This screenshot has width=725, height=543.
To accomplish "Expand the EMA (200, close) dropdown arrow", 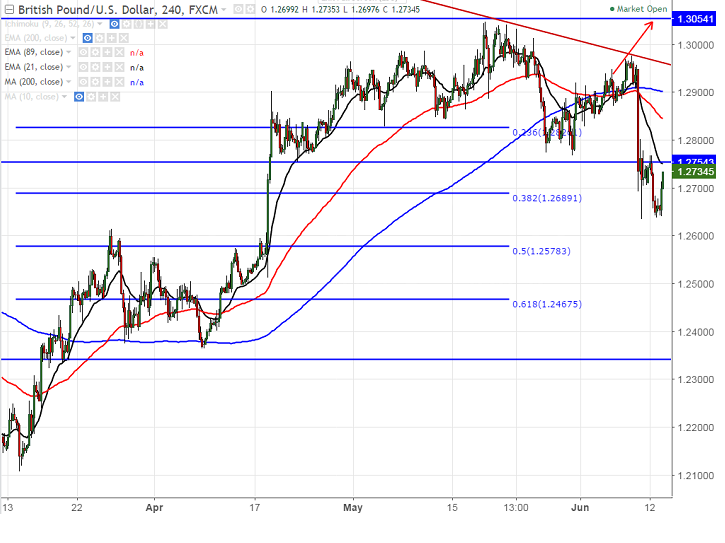I will point(73,38).
